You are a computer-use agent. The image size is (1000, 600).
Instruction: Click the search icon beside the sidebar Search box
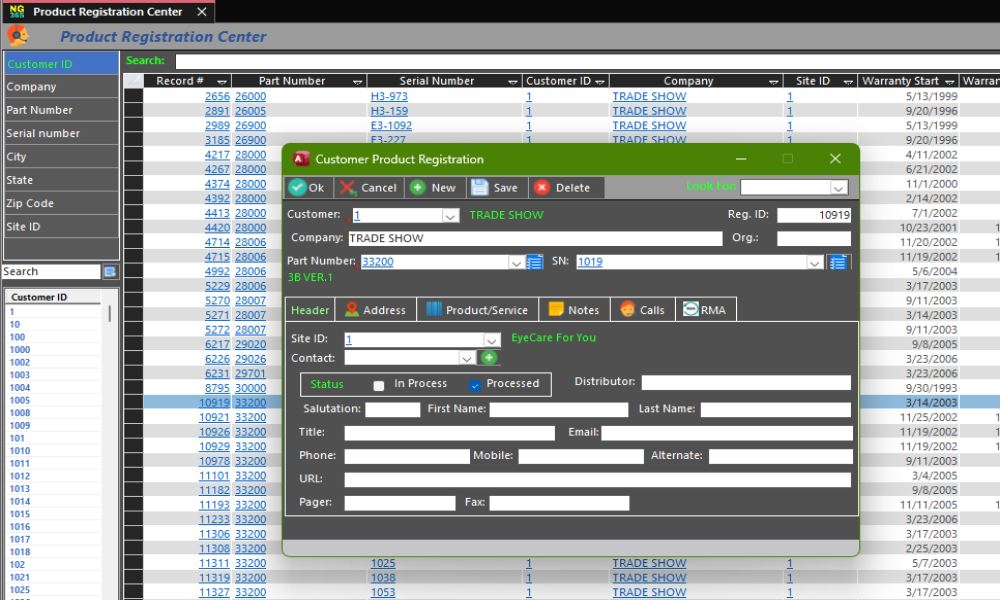pyautogui.click(x=110, y=272)
